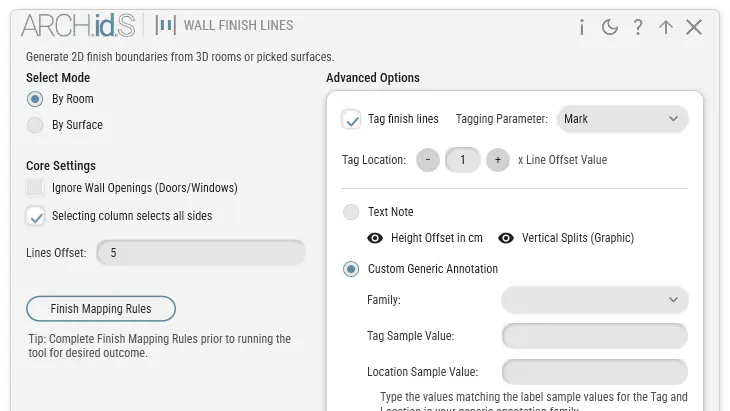Viewport: 730px width, 411px height.
Task: Increase Tag Location with plus button
Action: point(498,160)
